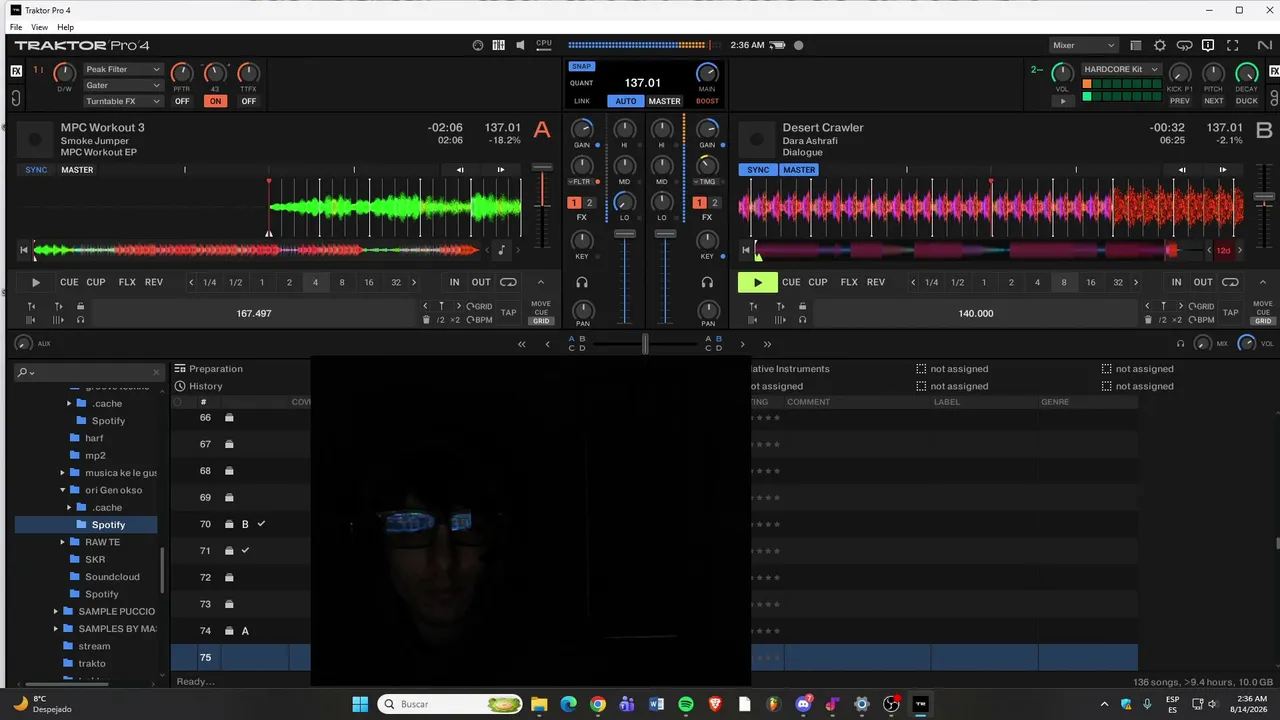Viewport: 1280px width, 720px height.
Task: Open Peak Filter effect dropdown
Action: tap(122, 70)
